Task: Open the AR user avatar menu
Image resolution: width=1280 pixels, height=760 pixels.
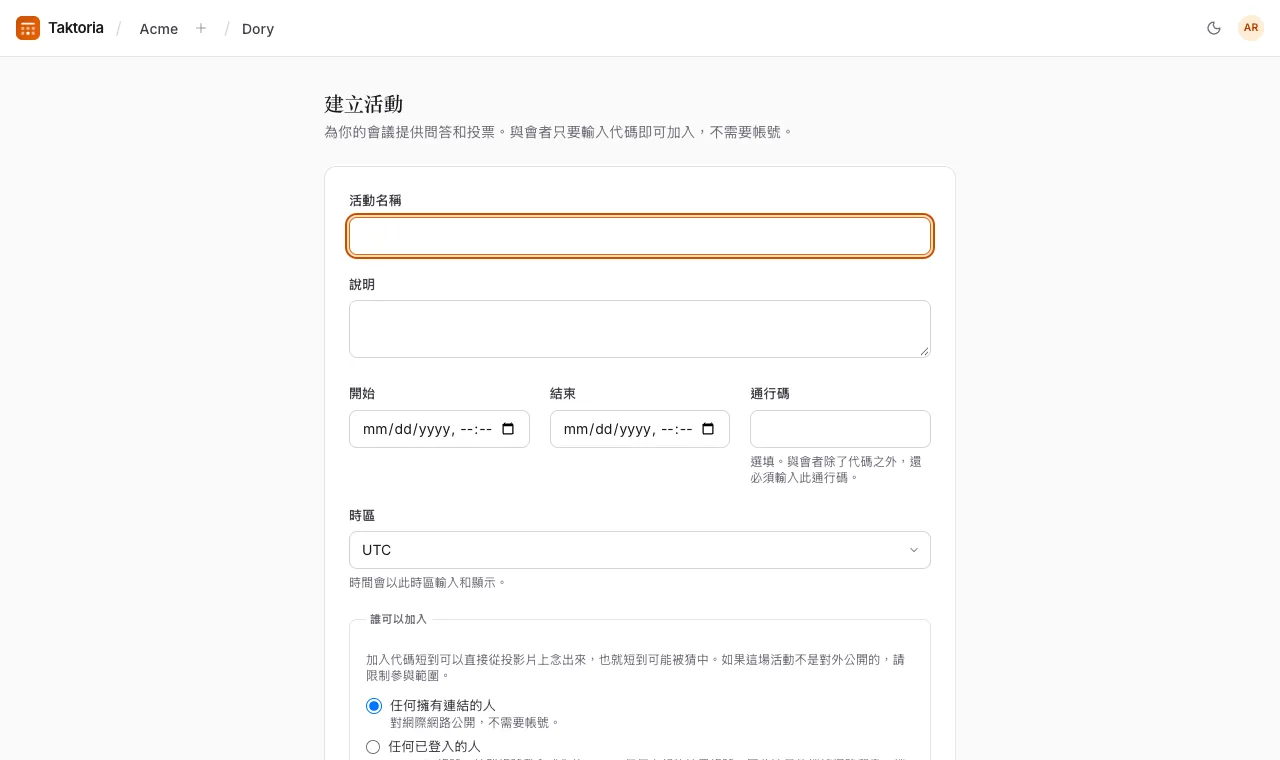Action: pos(1251,28)
